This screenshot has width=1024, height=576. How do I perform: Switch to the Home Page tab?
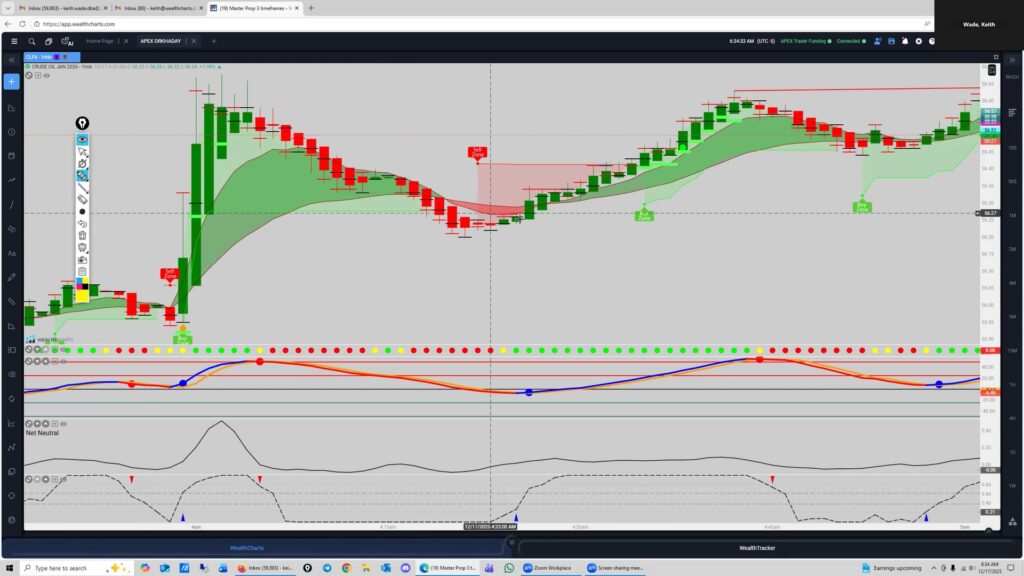pyautogui.click(x=99, y=41)
